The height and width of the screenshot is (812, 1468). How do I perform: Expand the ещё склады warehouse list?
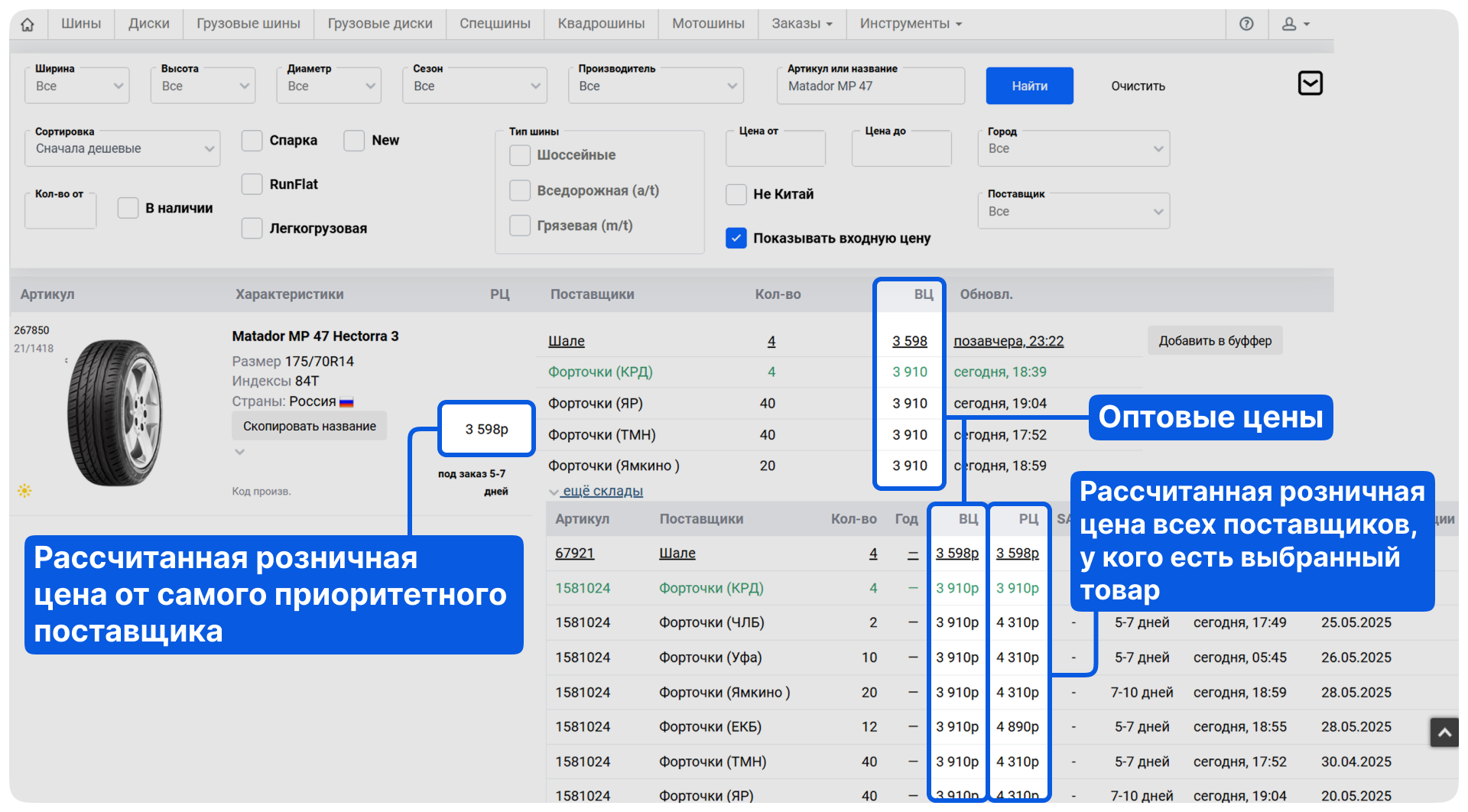pos(596,491)
